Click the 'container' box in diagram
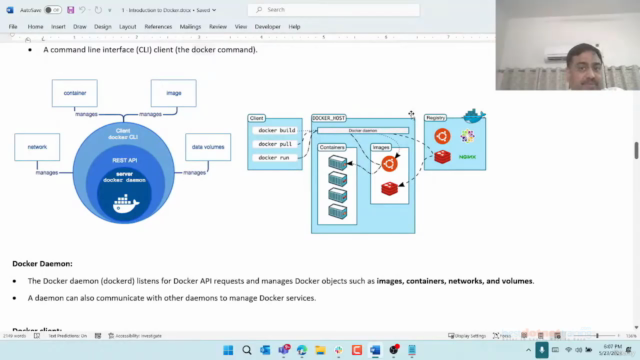Viewport: 640px width, 360px height. click(x=75, y=93)
